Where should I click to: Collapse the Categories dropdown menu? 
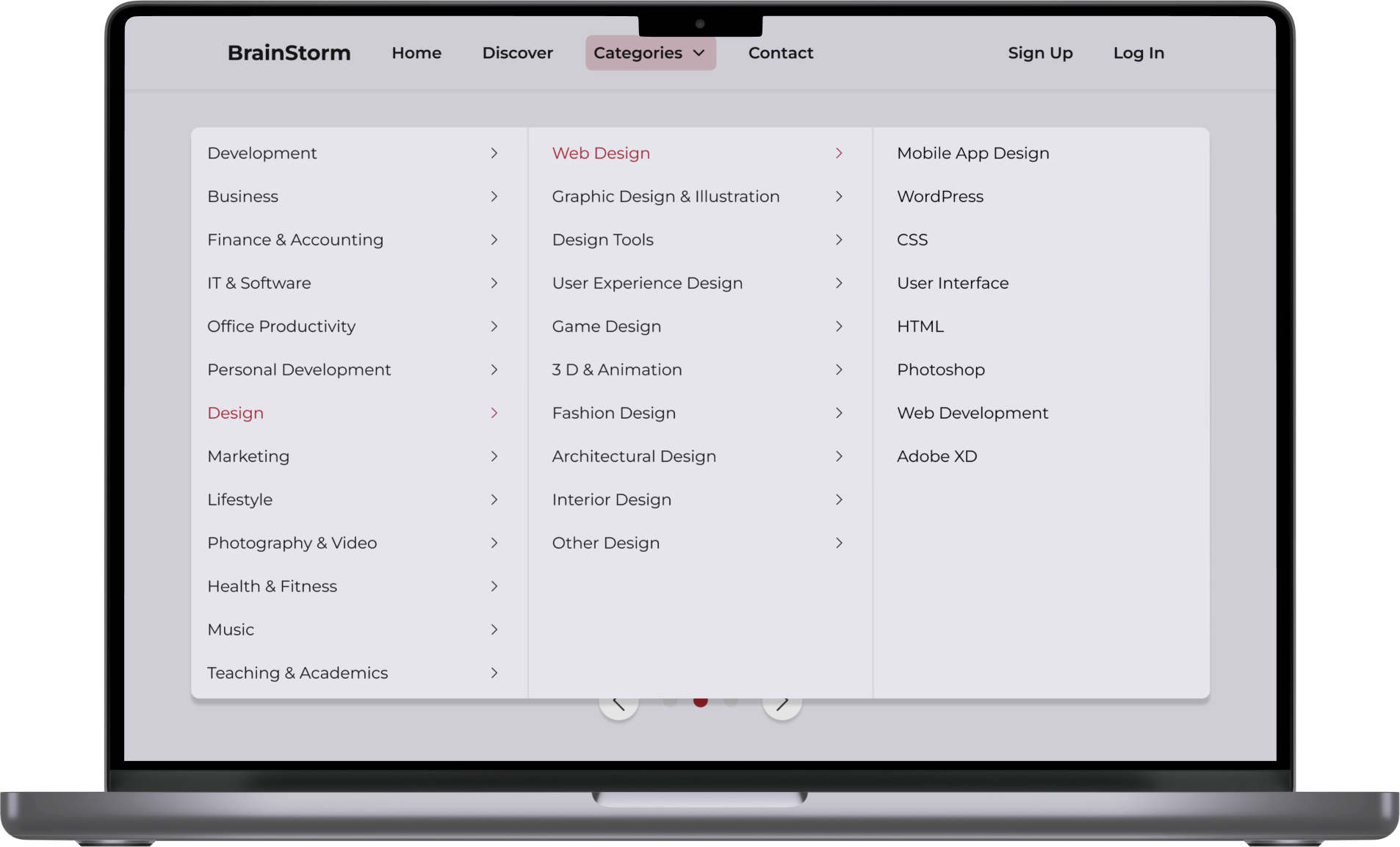650,53
